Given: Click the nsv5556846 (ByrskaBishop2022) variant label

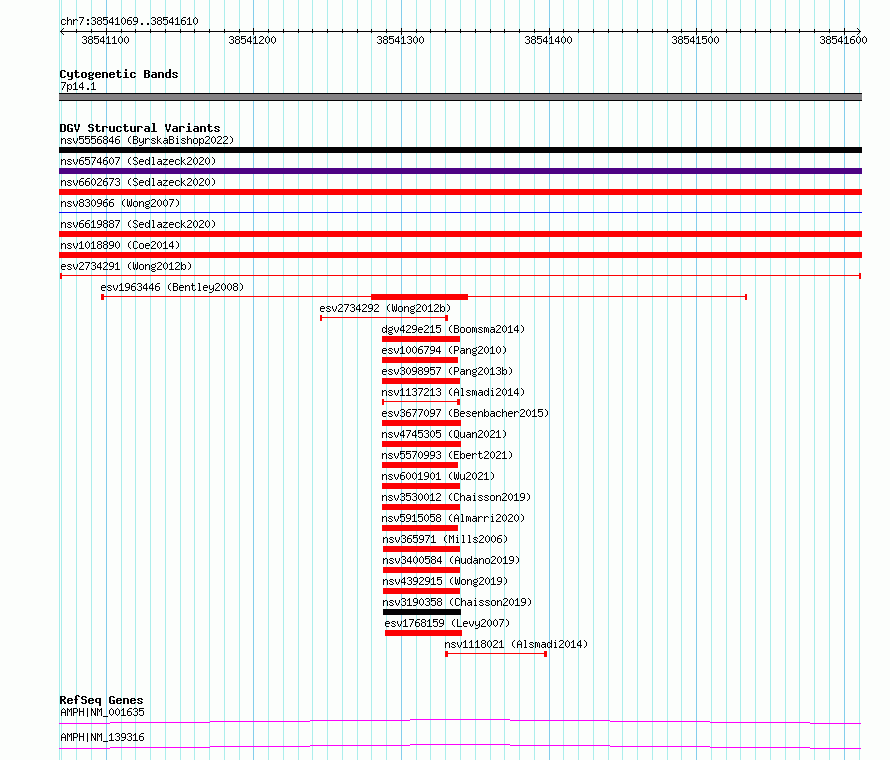Looking at the screenshot, I should click(x=146, y=140).
